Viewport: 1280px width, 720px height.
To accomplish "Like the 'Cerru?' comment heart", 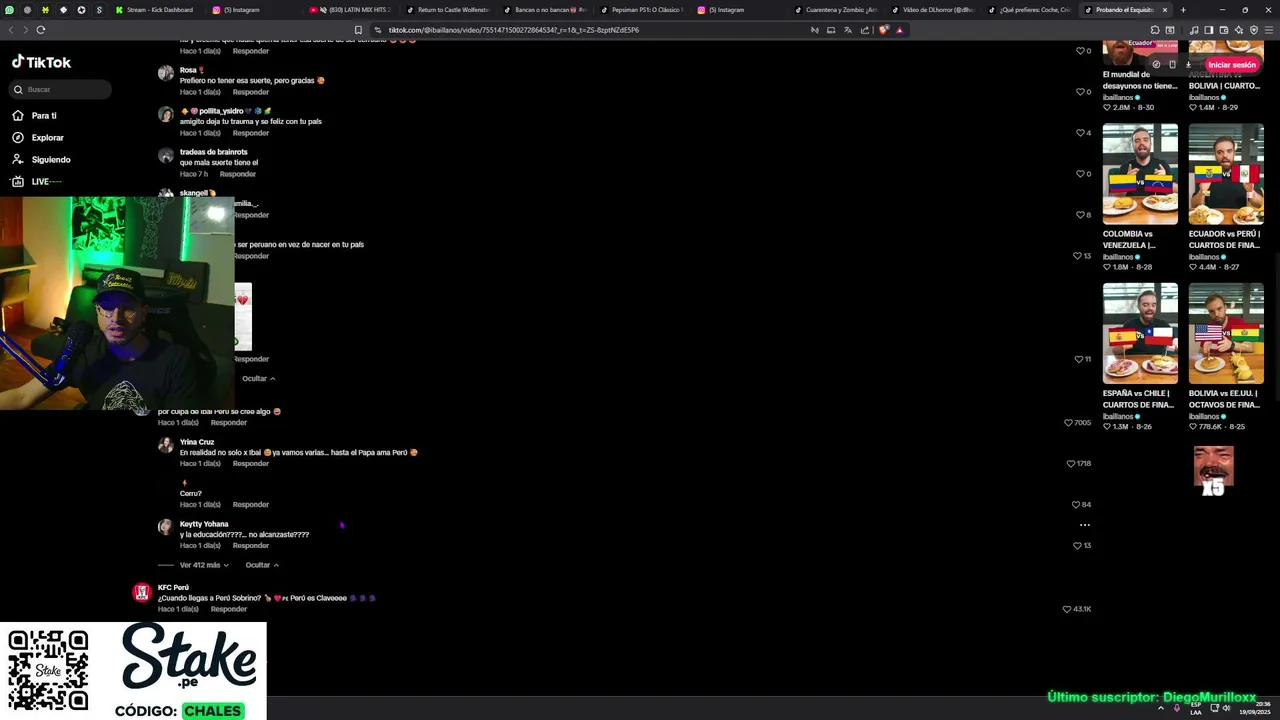I will coord(1076,504).
